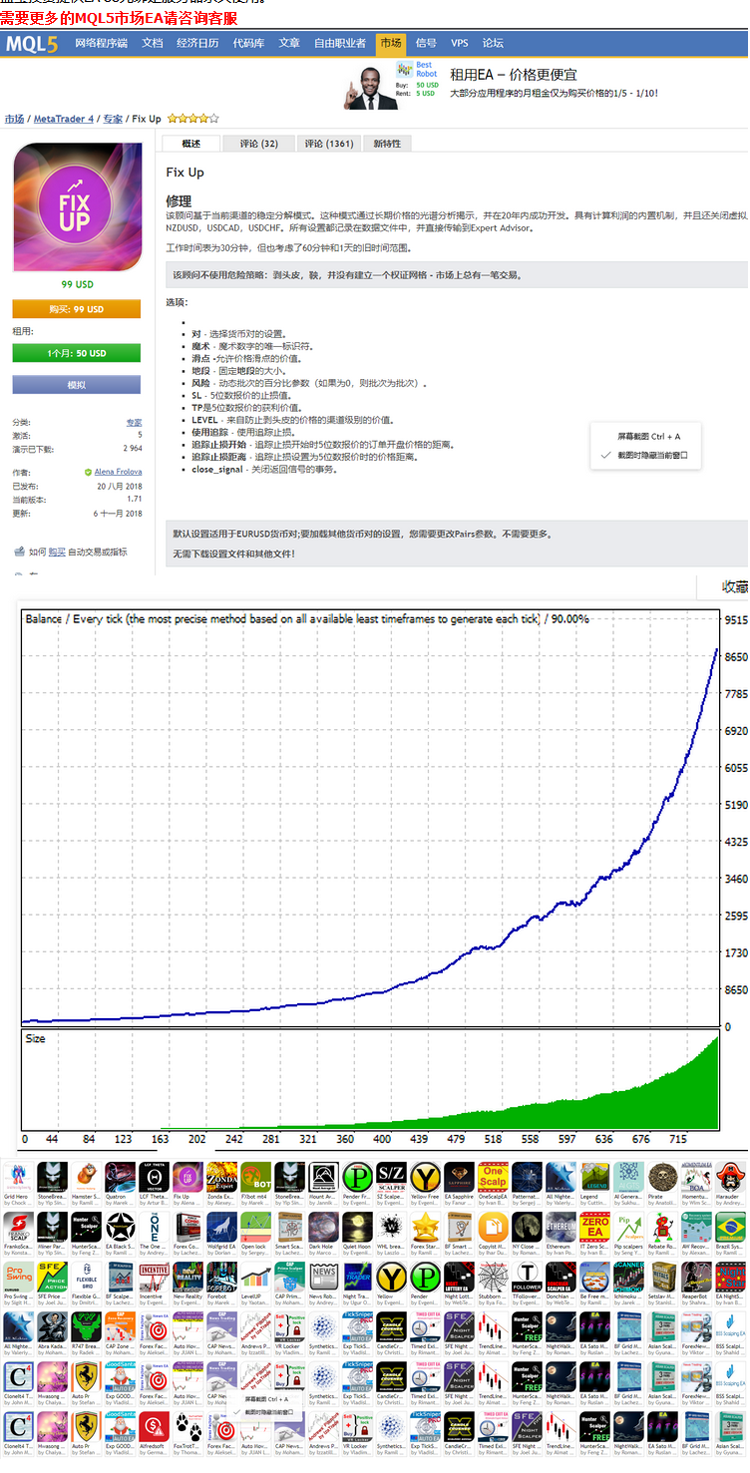Screen dimensions: 750x1473
Task: Open the Pirate EA product icon
Action: point(663,1177)
